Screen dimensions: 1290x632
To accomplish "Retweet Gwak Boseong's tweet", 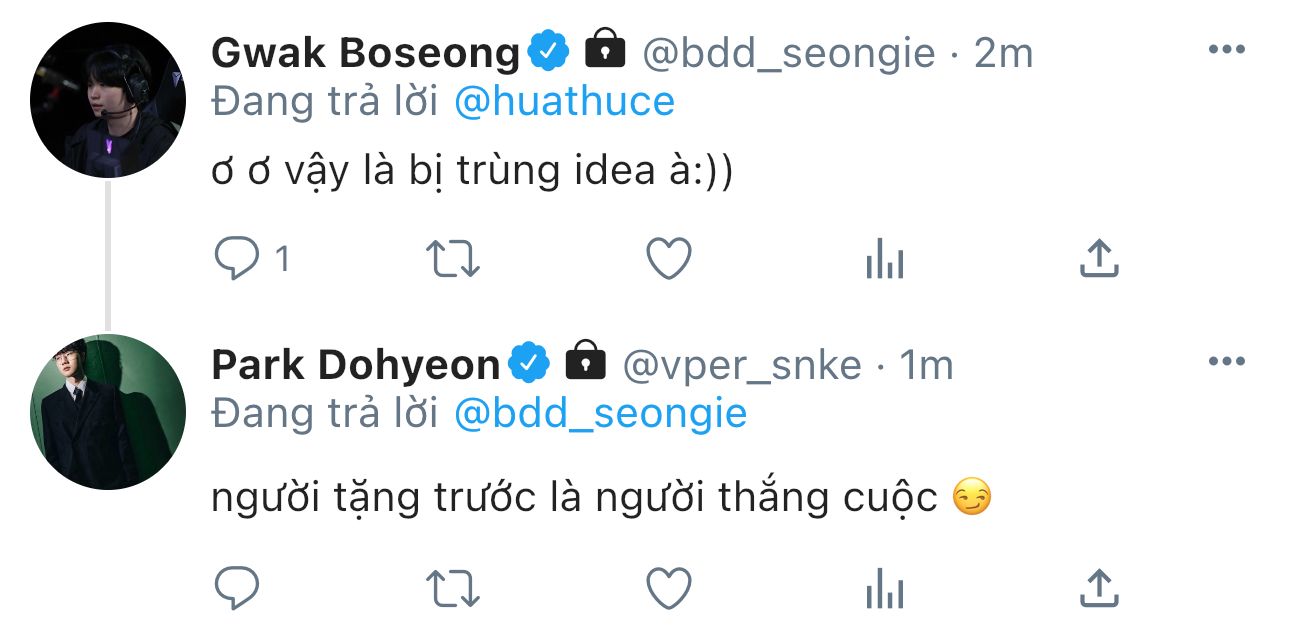I will pyautogui.click(x=454, y=260).
